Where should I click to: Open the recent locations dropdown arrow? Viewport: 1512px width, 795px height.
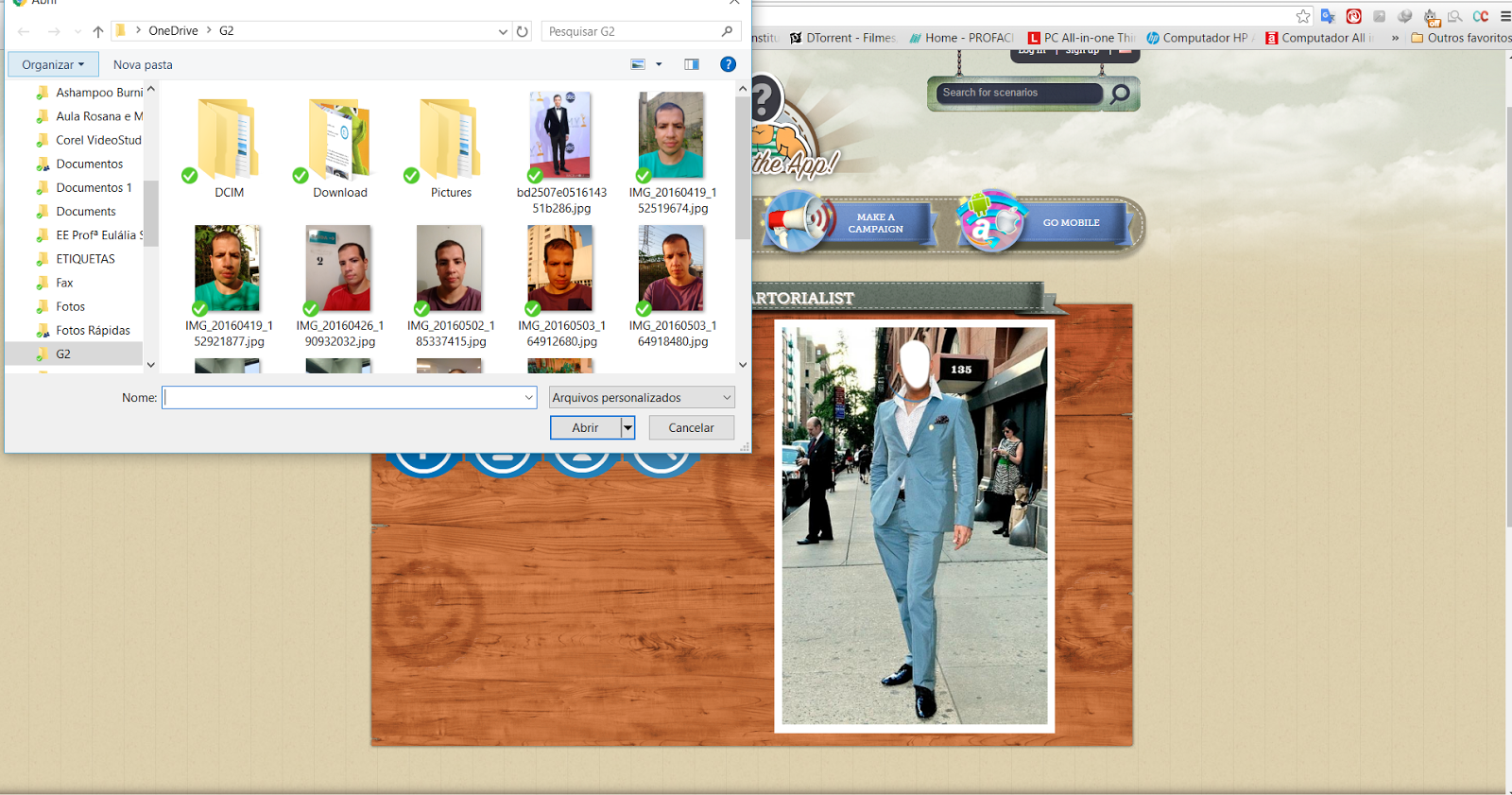pyautogui.click(x=77, y=31)
